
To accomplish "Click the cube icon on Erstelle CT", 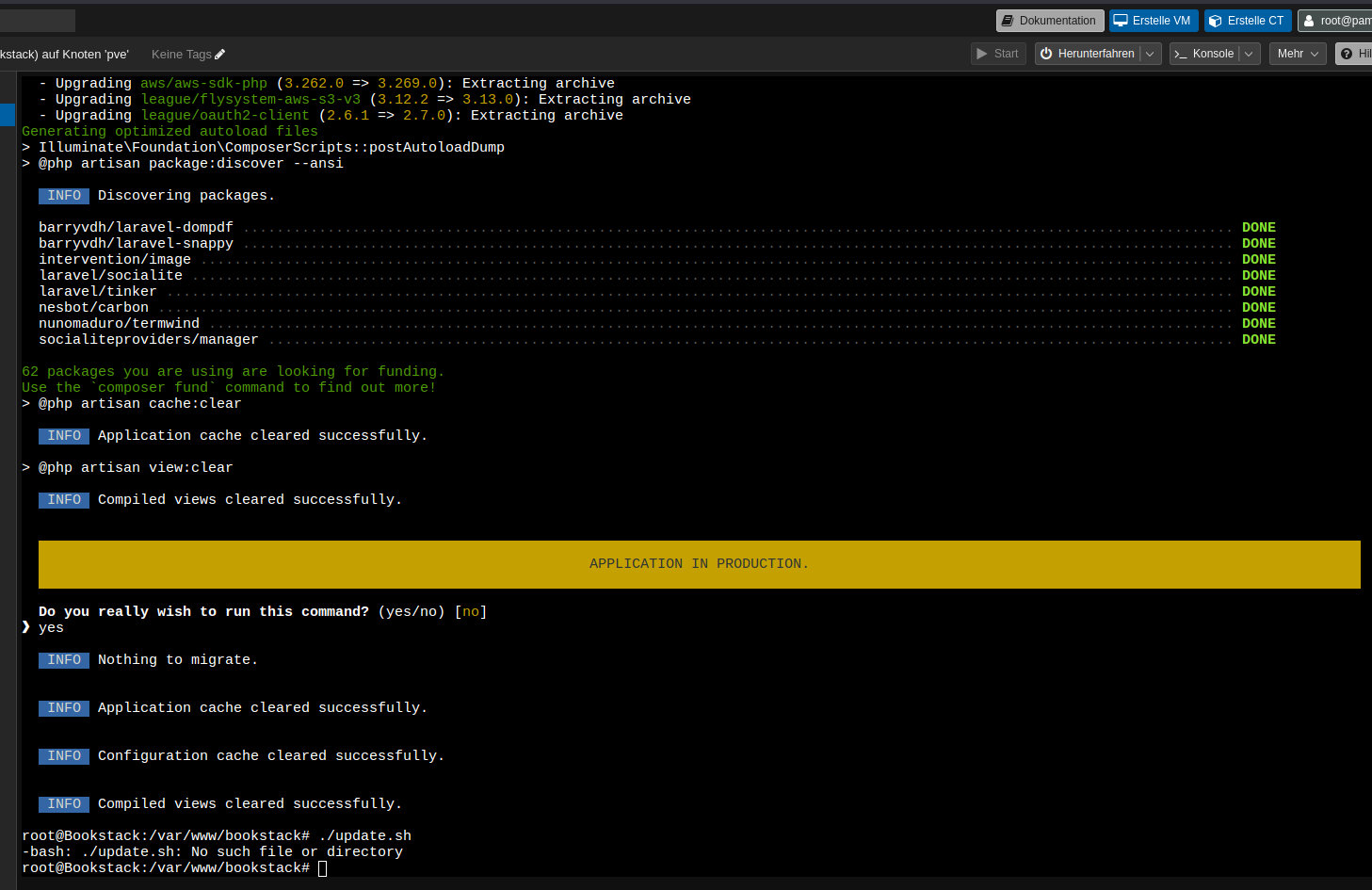I will 1216,21.
